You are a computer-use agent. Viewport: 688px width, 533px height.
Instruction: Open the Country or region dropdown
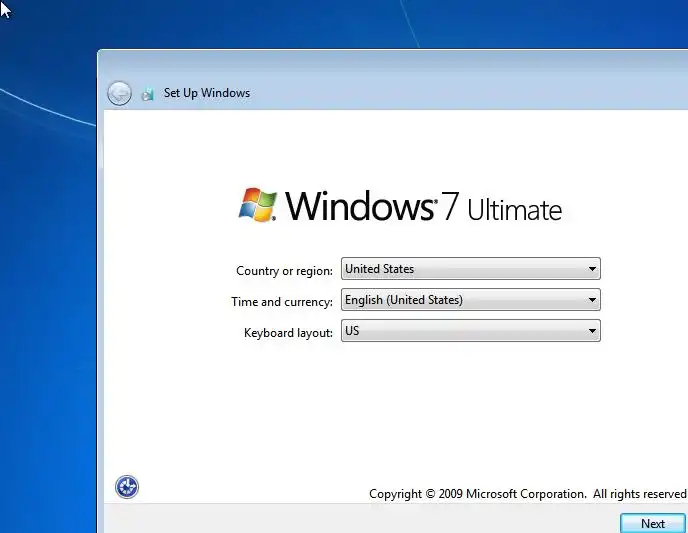(x=471, y=268)
